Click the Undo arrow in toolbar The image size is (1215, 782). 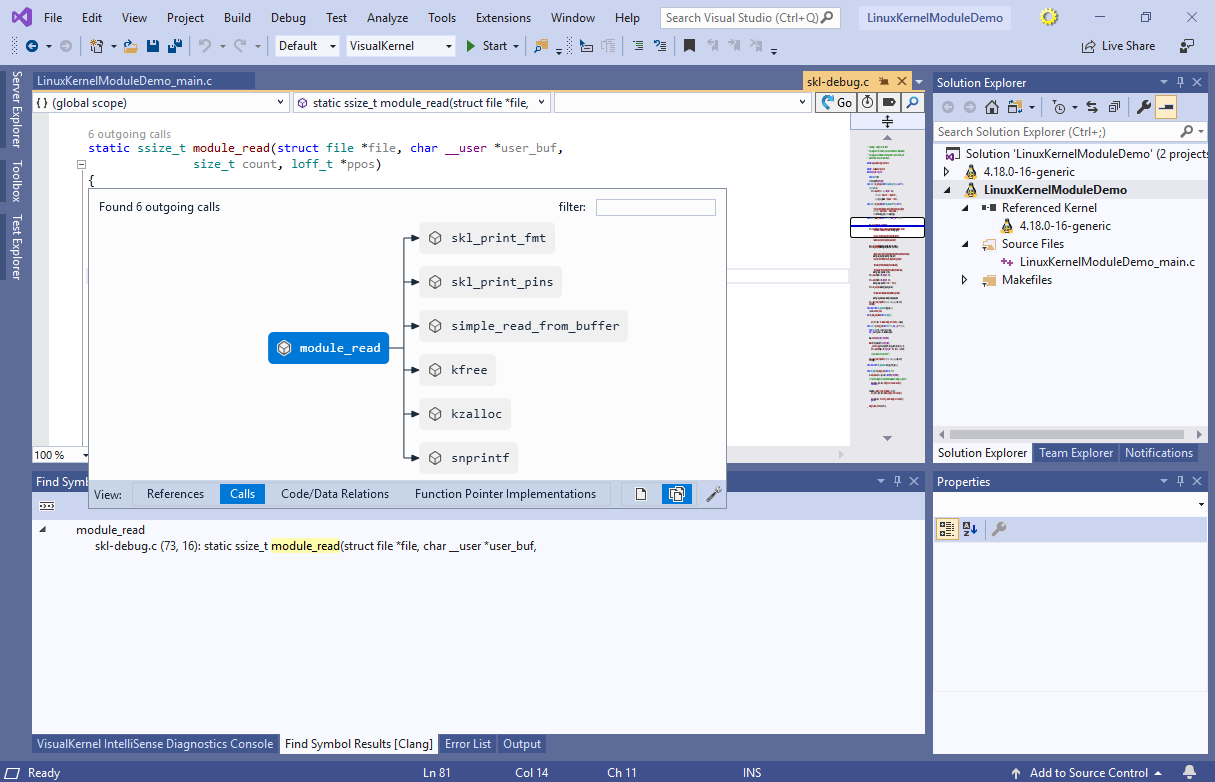click(x=204, y=46)
